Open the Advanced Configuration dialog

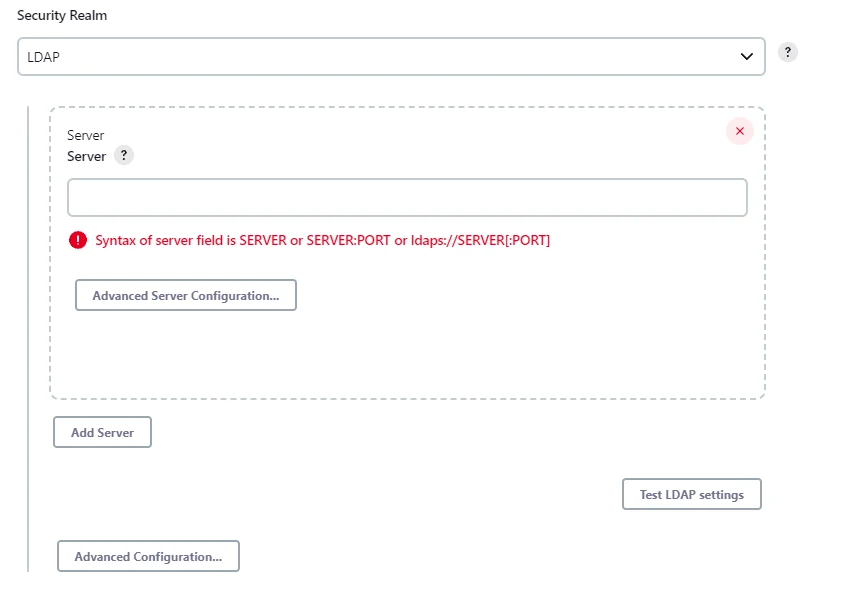(148, 556)
